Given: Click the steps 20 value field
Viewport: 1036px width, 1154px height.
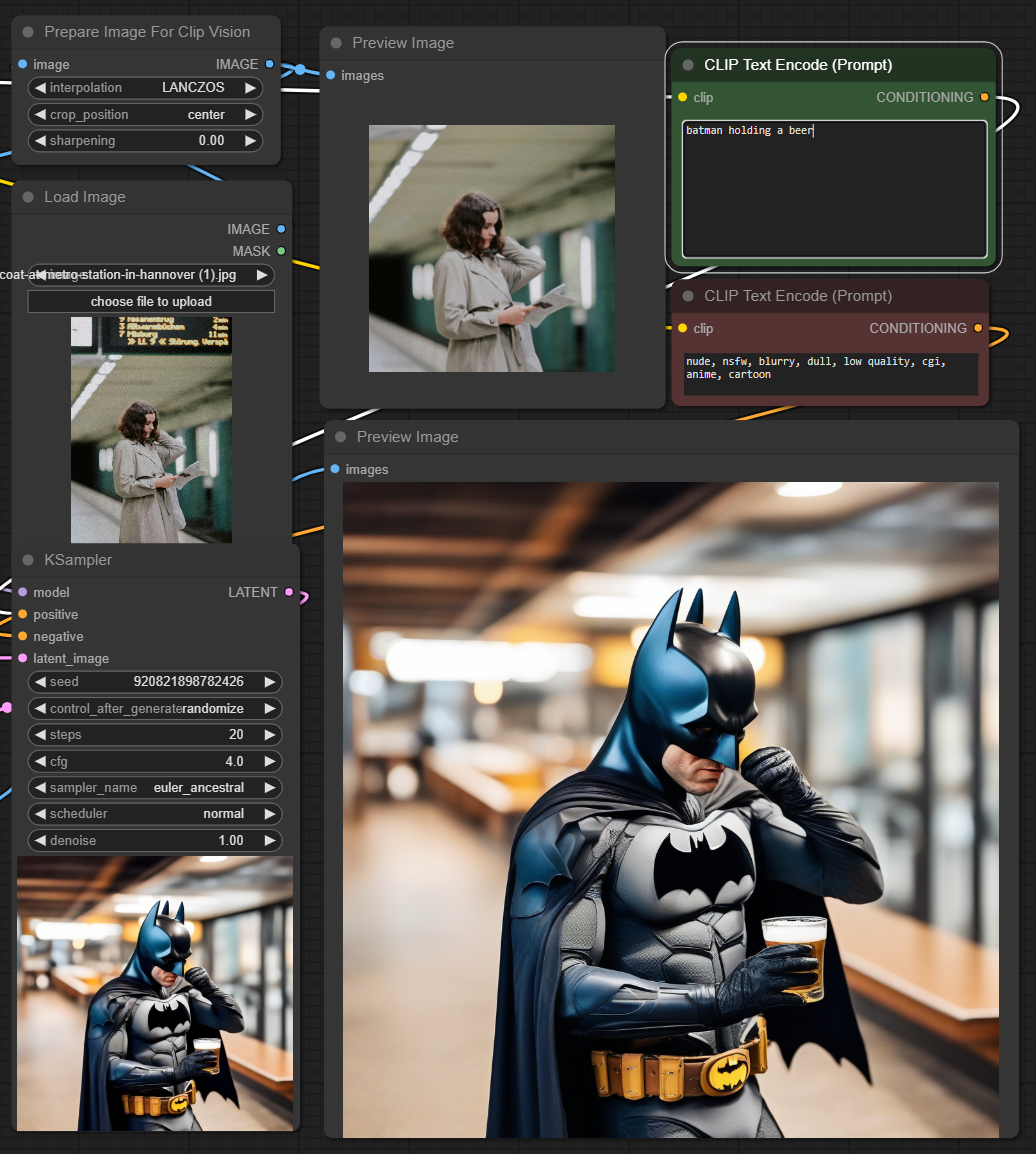Looking at the screenshot, I should click(x=155, y=734).
